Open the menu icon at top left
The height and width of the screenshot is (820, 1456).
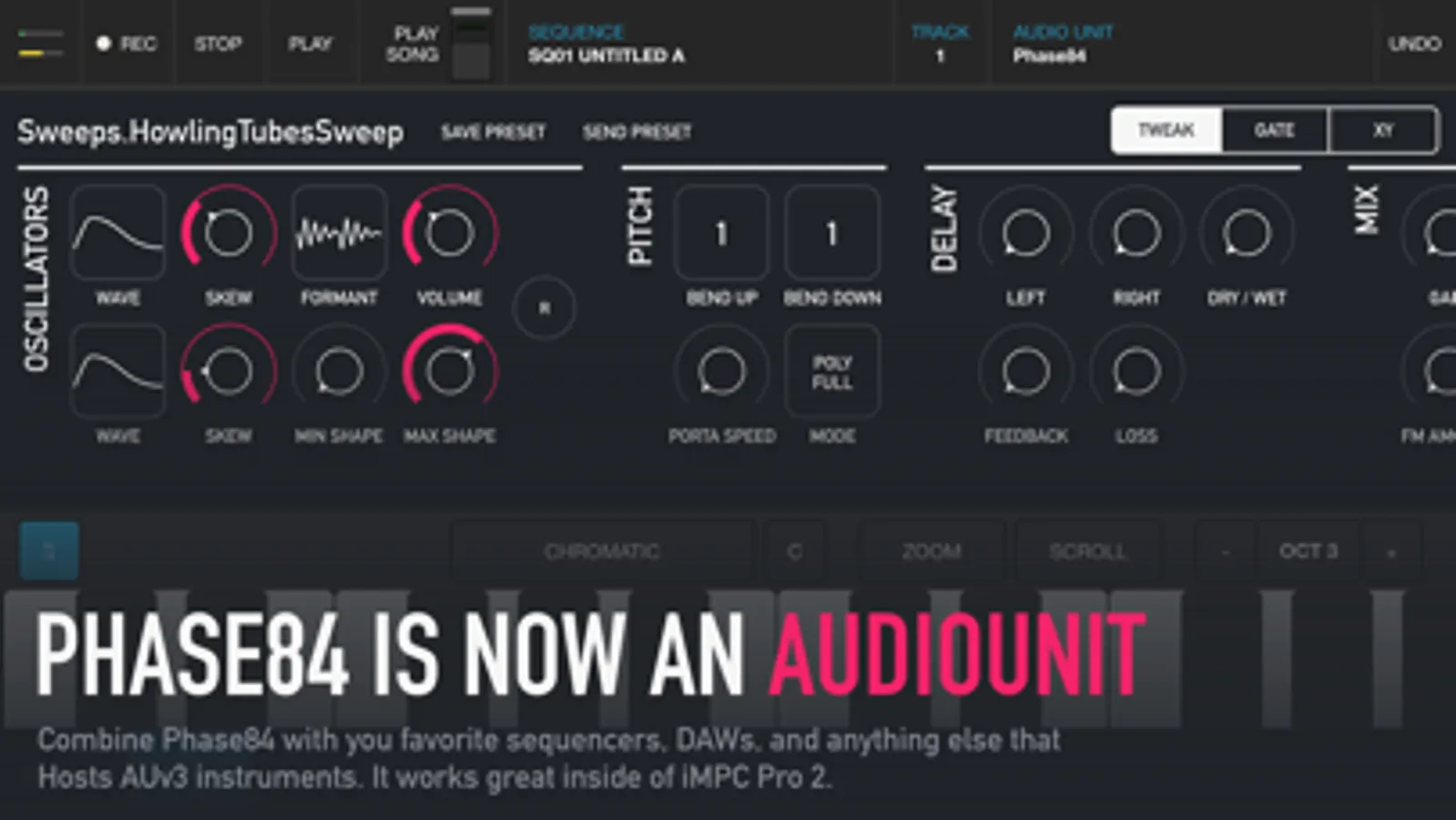click(41, 43)
